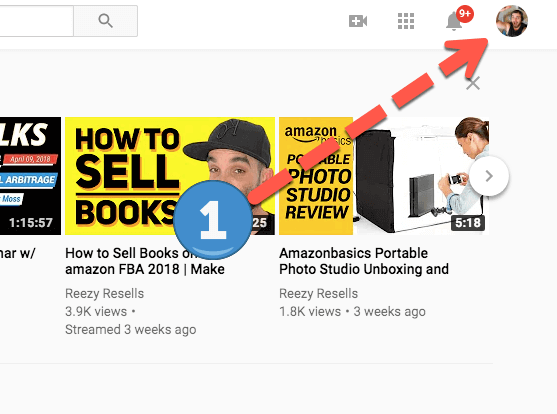Open the account profile avatar menu
This screenshot has width=557, height=414.
[512, 21]
